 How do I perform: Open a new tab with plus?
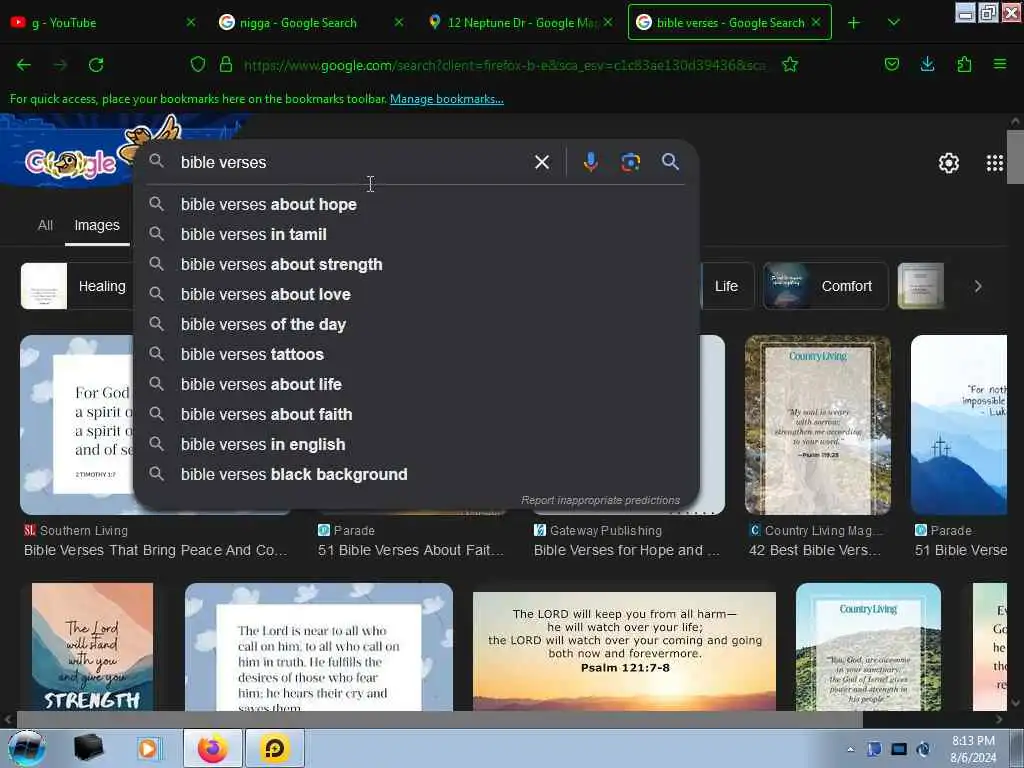(x=854, y=23)
